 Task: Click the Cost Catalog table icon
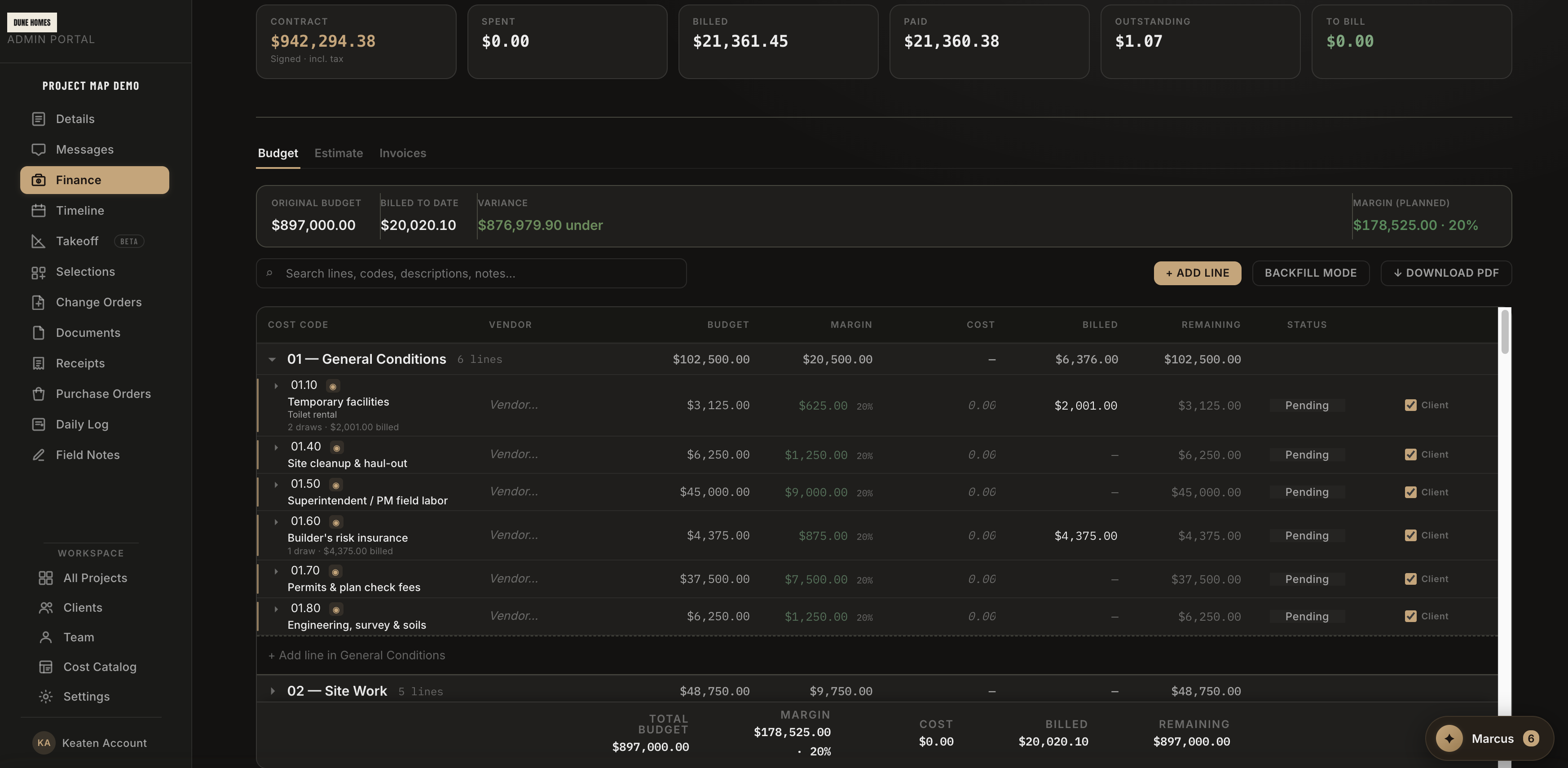click(x=46, y=667)
